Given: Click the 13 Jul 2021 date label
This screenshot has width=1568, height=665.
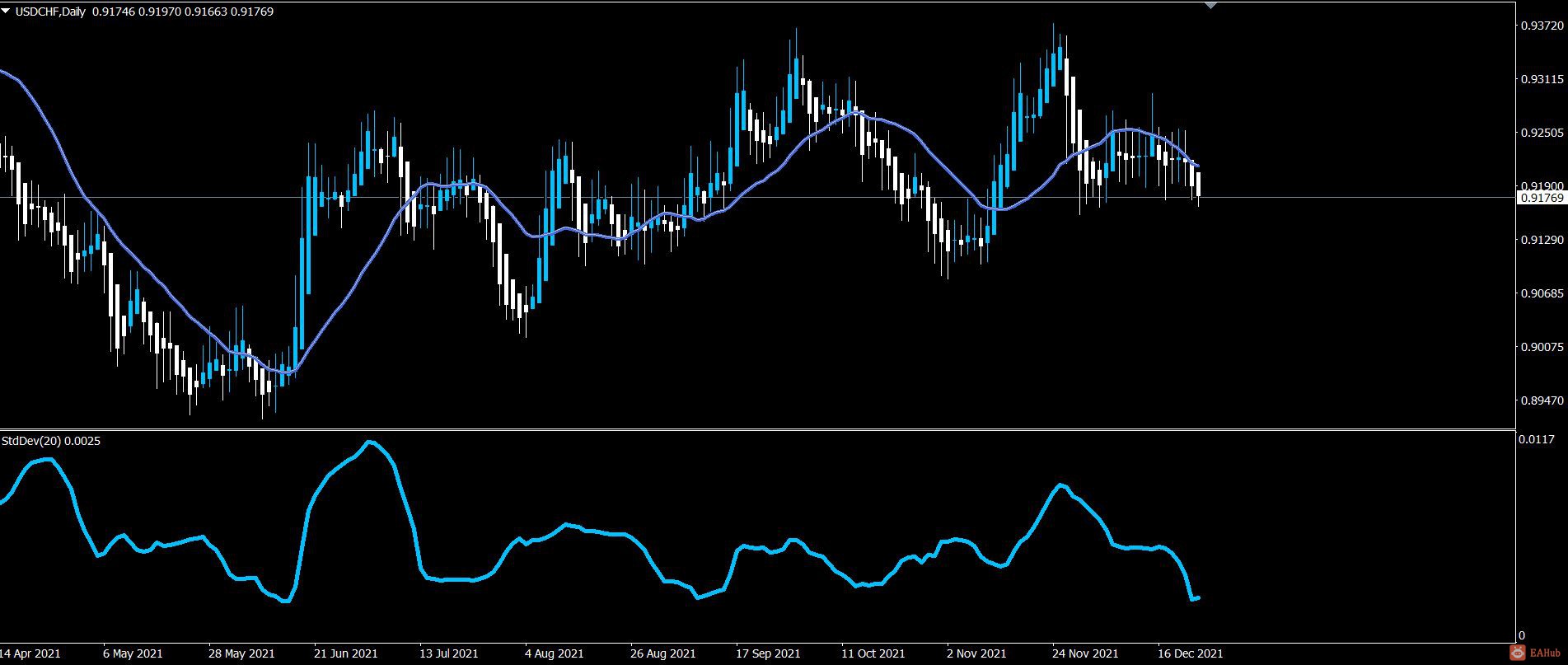Looking at the screenshot, I should (x=449, y=653).
